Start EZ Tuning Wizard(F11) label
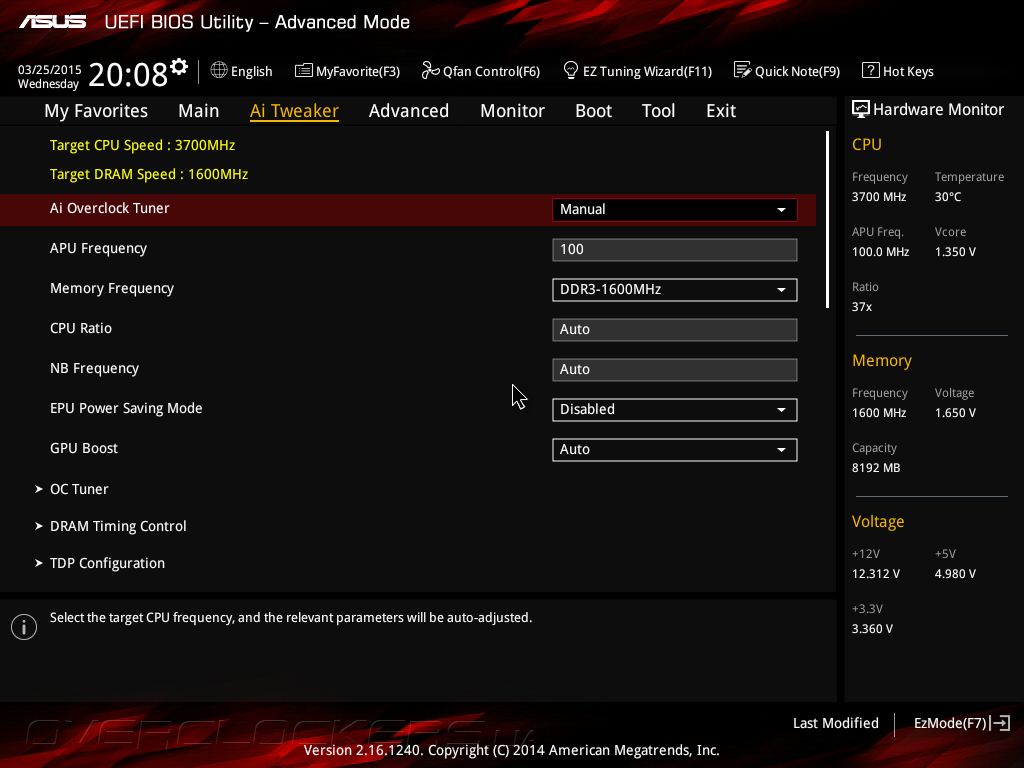Viewport: 1024px width, 768px height. point(647,71)
